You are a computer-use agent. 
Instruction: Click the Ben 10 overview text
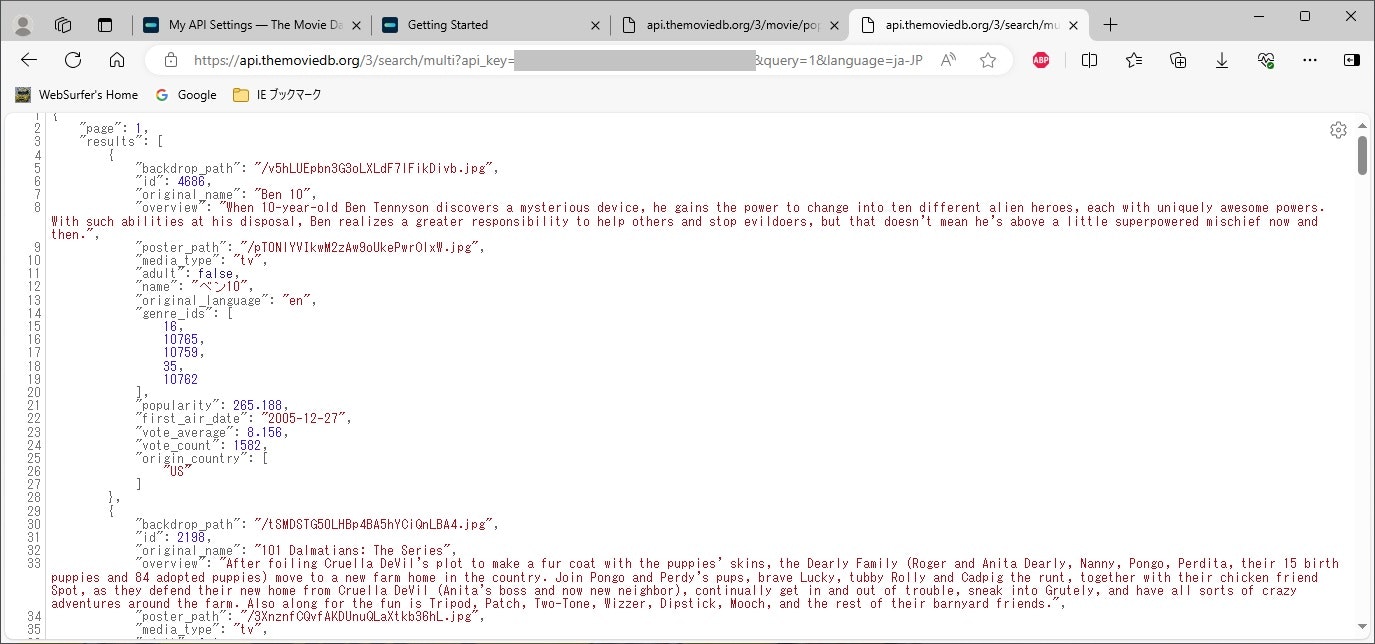click(687, 221)
